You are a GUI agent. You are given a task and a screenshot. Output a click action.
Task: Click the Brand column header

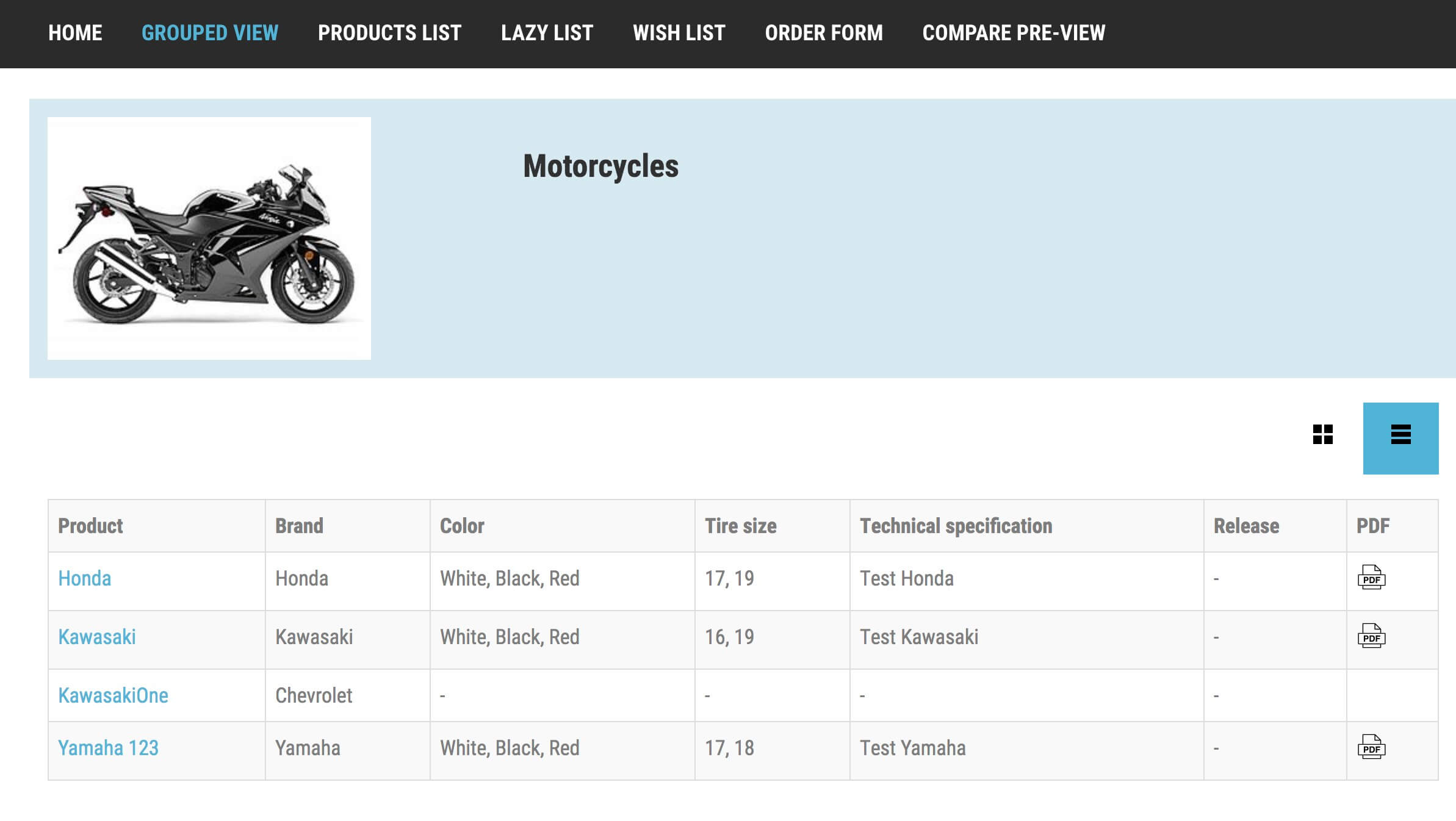coord(348,526)
